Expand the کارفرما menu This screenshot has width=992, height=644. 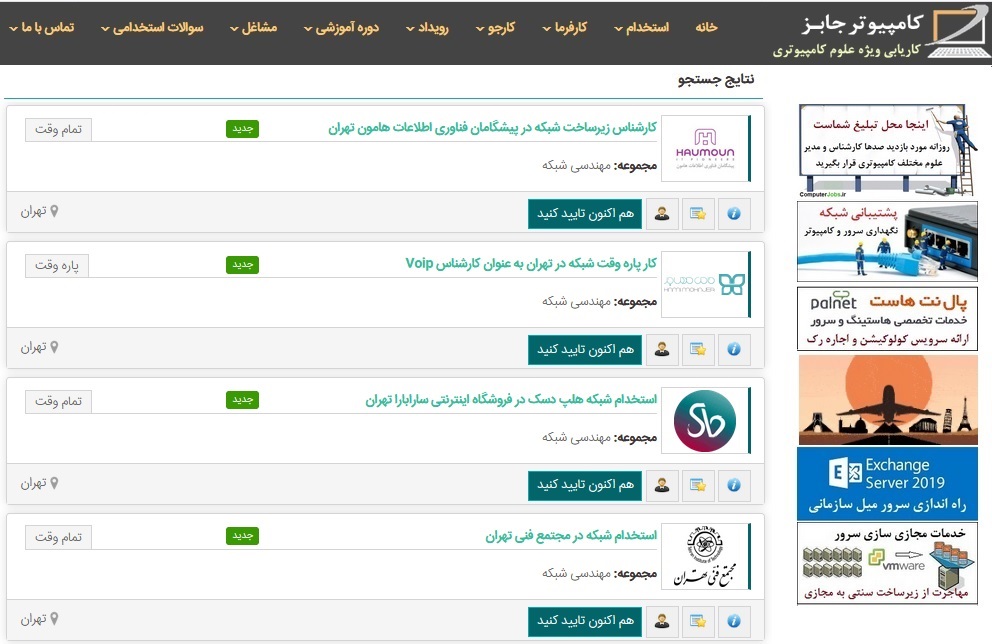tap(565, 28)
